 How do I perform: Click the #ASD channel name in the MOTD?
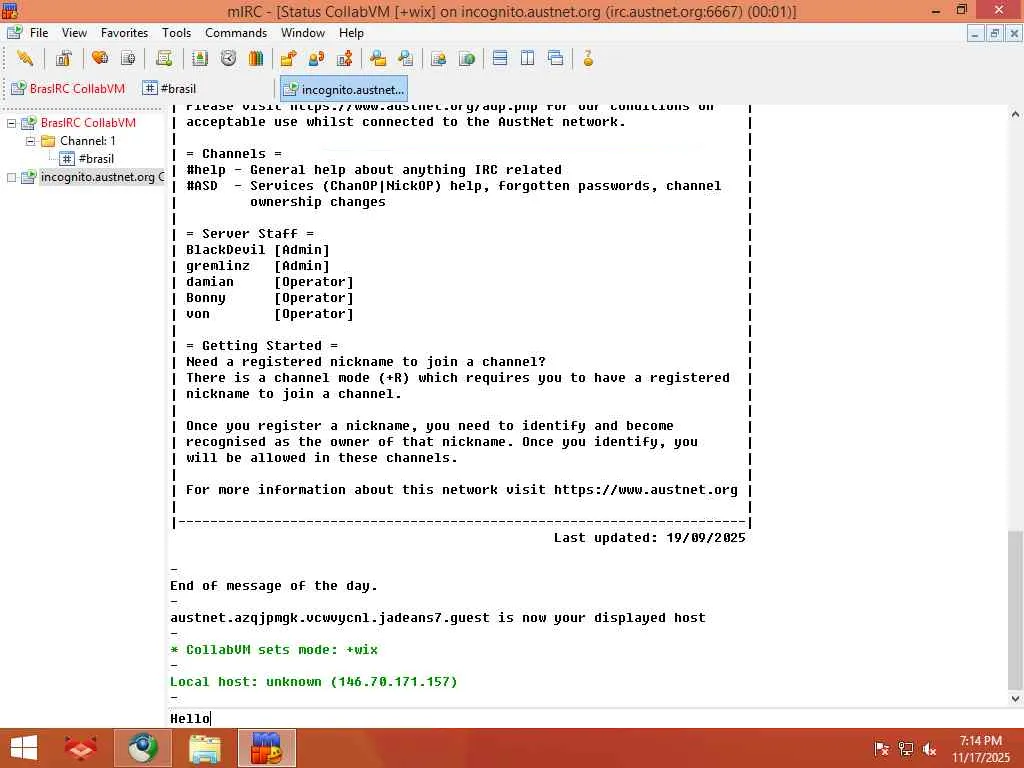(202, 186)
